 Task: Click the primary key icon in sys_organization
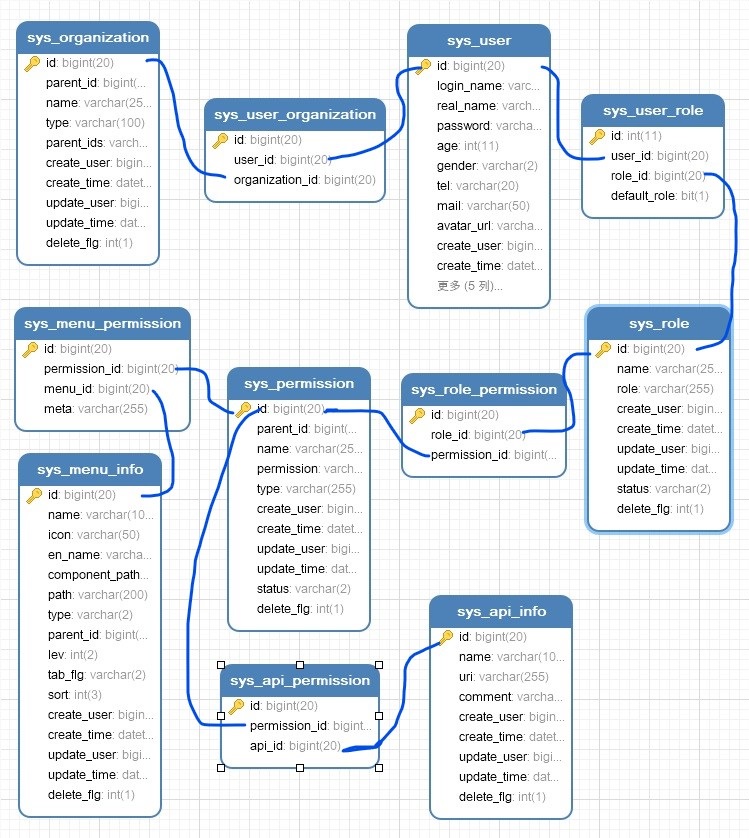pos(32,63)
